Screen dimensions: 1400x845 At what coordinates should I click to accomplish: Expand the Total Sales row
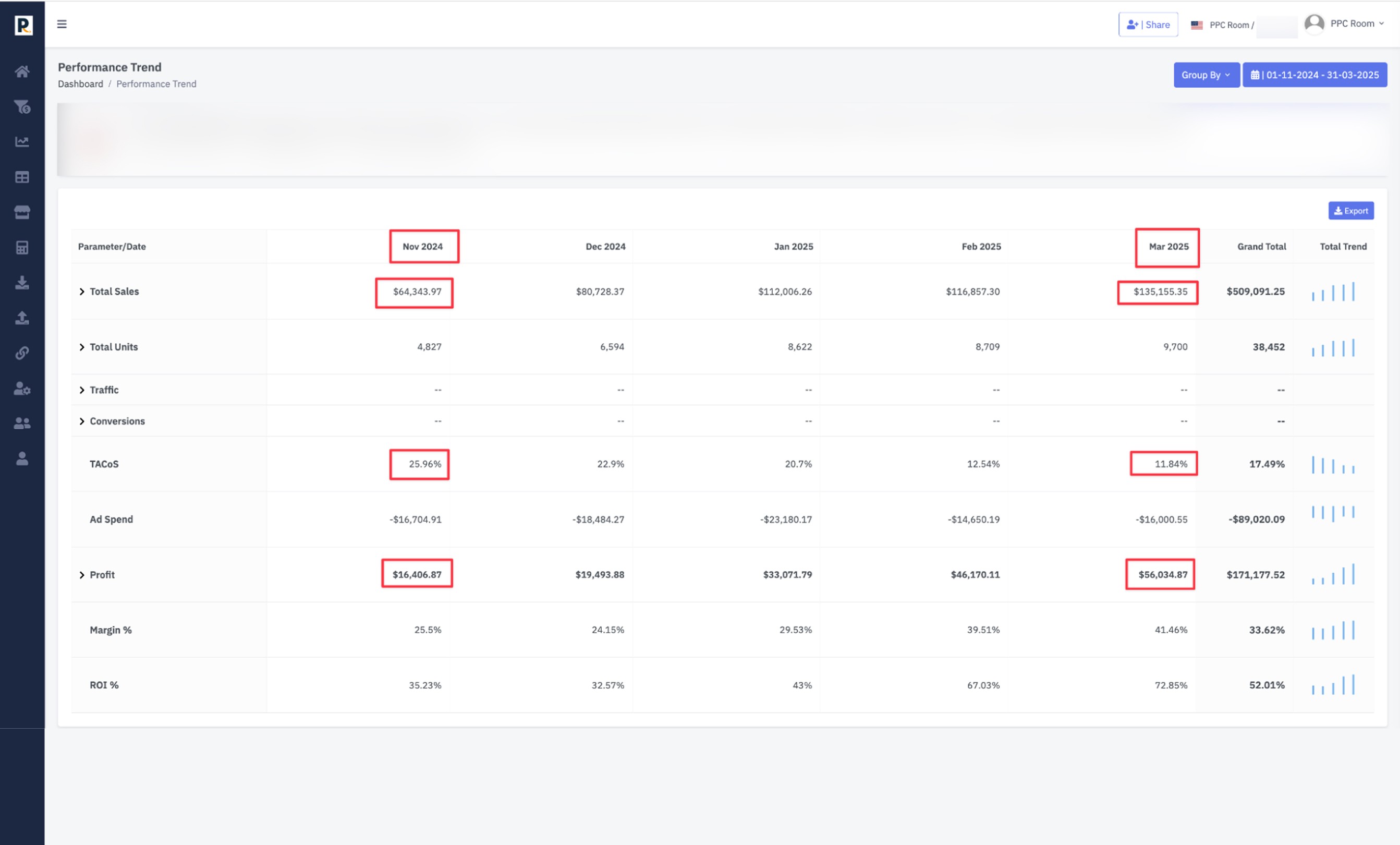point(82,292)
